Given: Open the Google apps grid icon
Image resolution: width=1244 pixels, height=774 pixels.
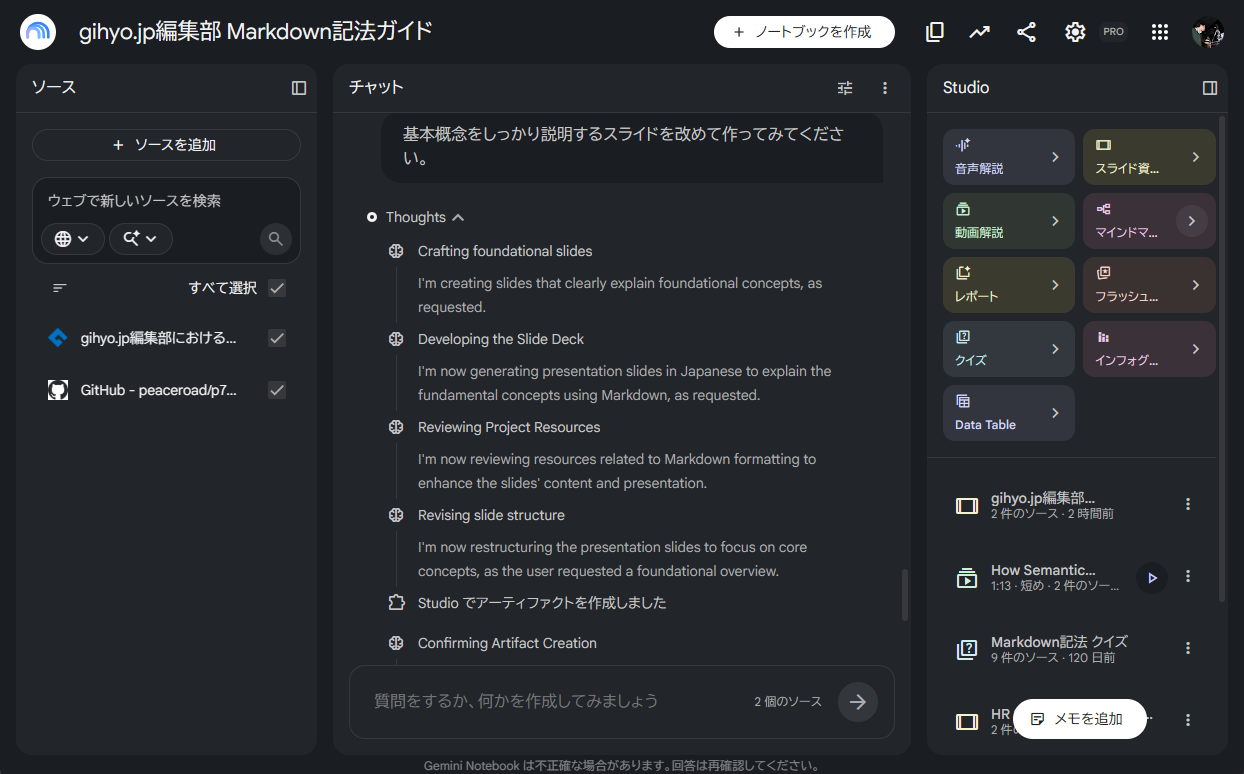Looking at the screenshot, I should click(1160, 32).
